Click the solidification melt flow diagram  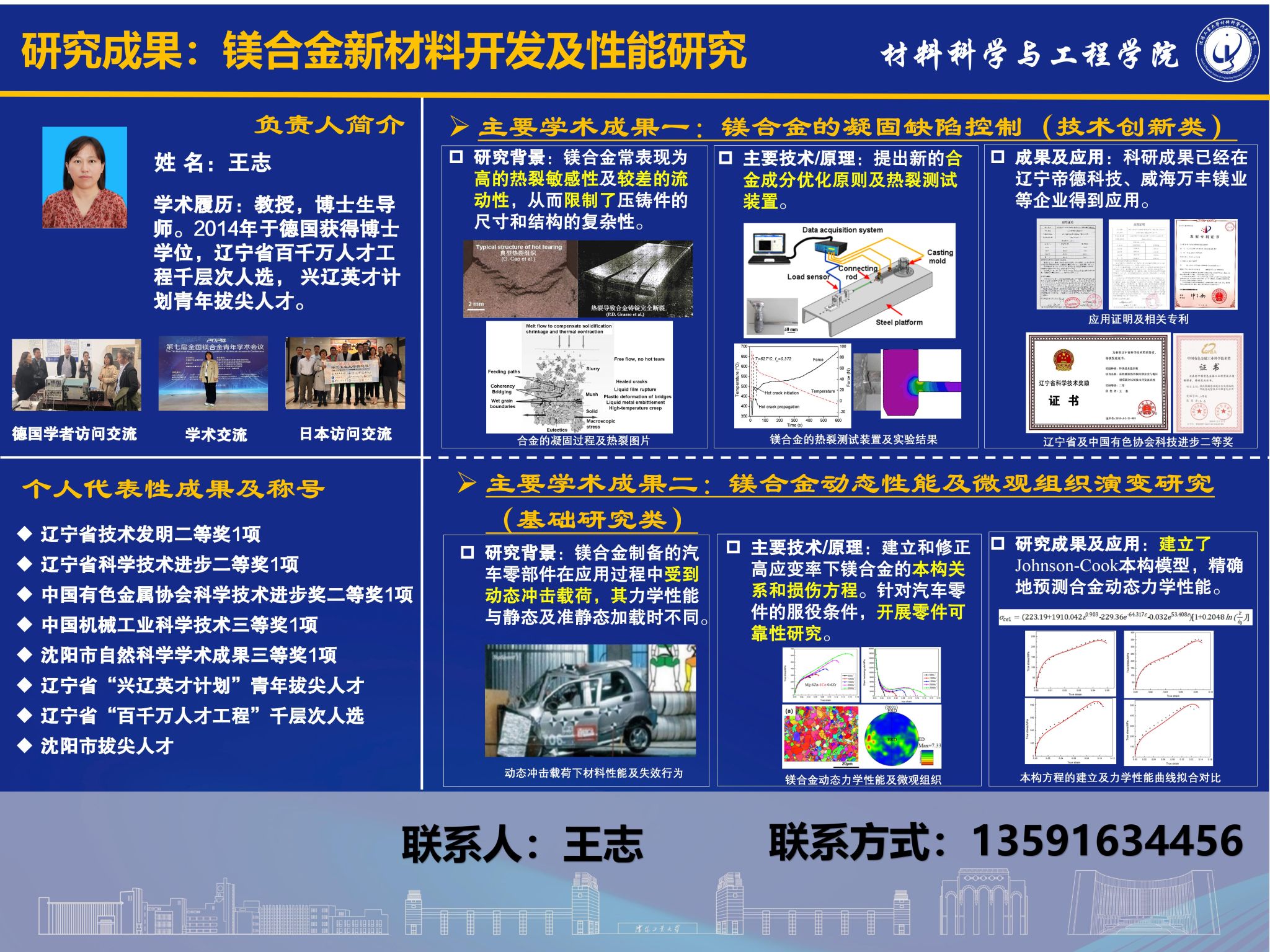[579, 376]
